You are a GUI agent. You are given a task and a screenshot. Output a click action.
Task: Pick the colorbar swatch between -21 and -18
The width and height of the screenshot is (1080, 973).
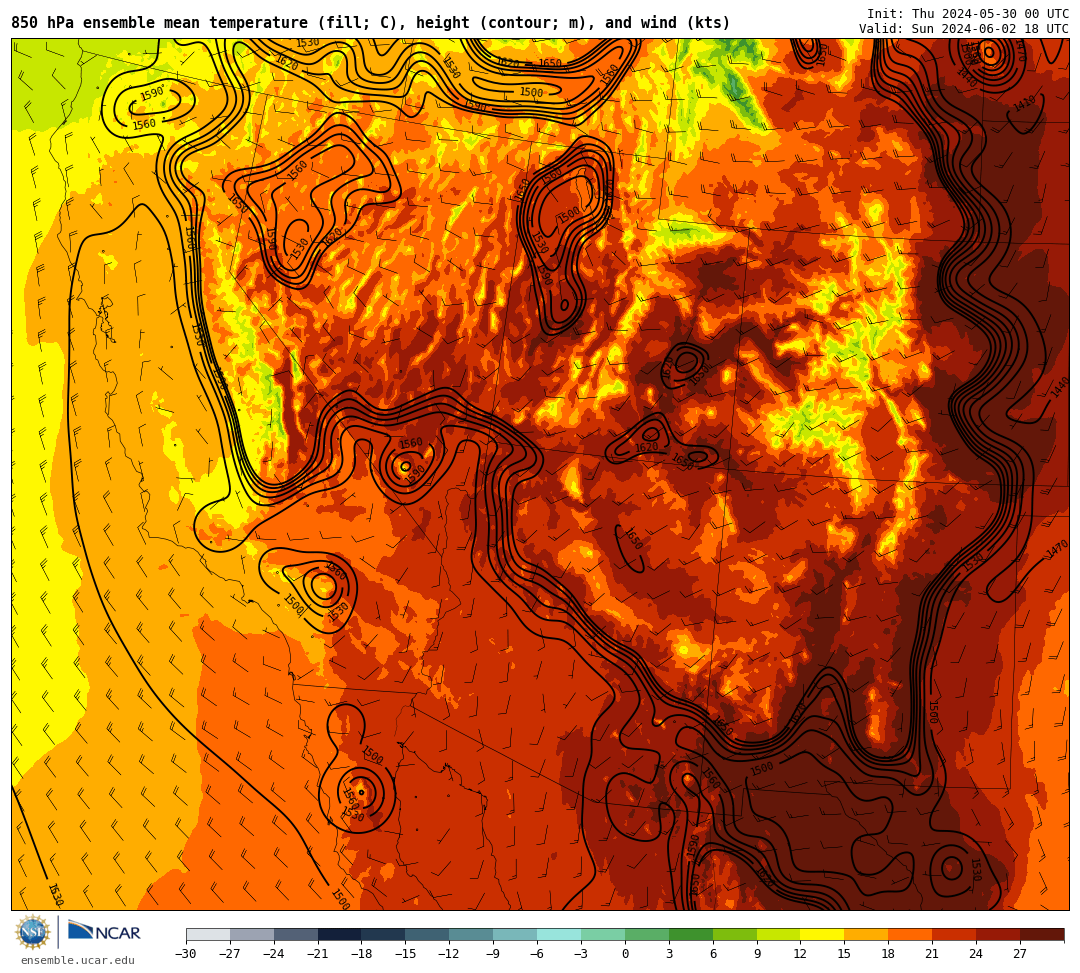pos(340,934)
